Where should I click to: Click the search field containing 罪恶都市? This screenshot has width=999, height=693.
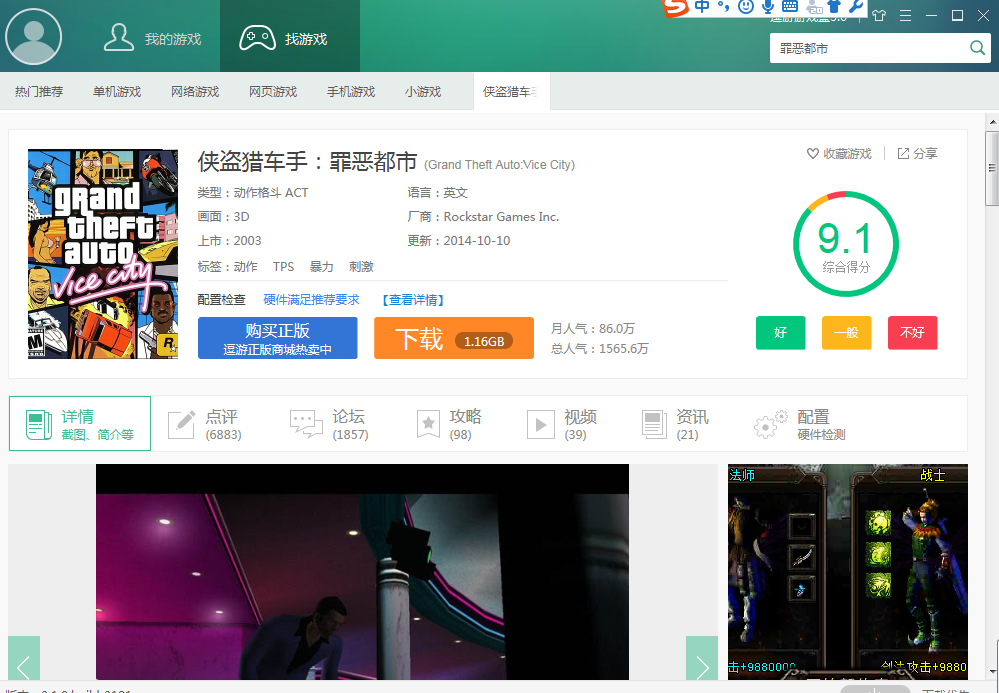(865, 48)
